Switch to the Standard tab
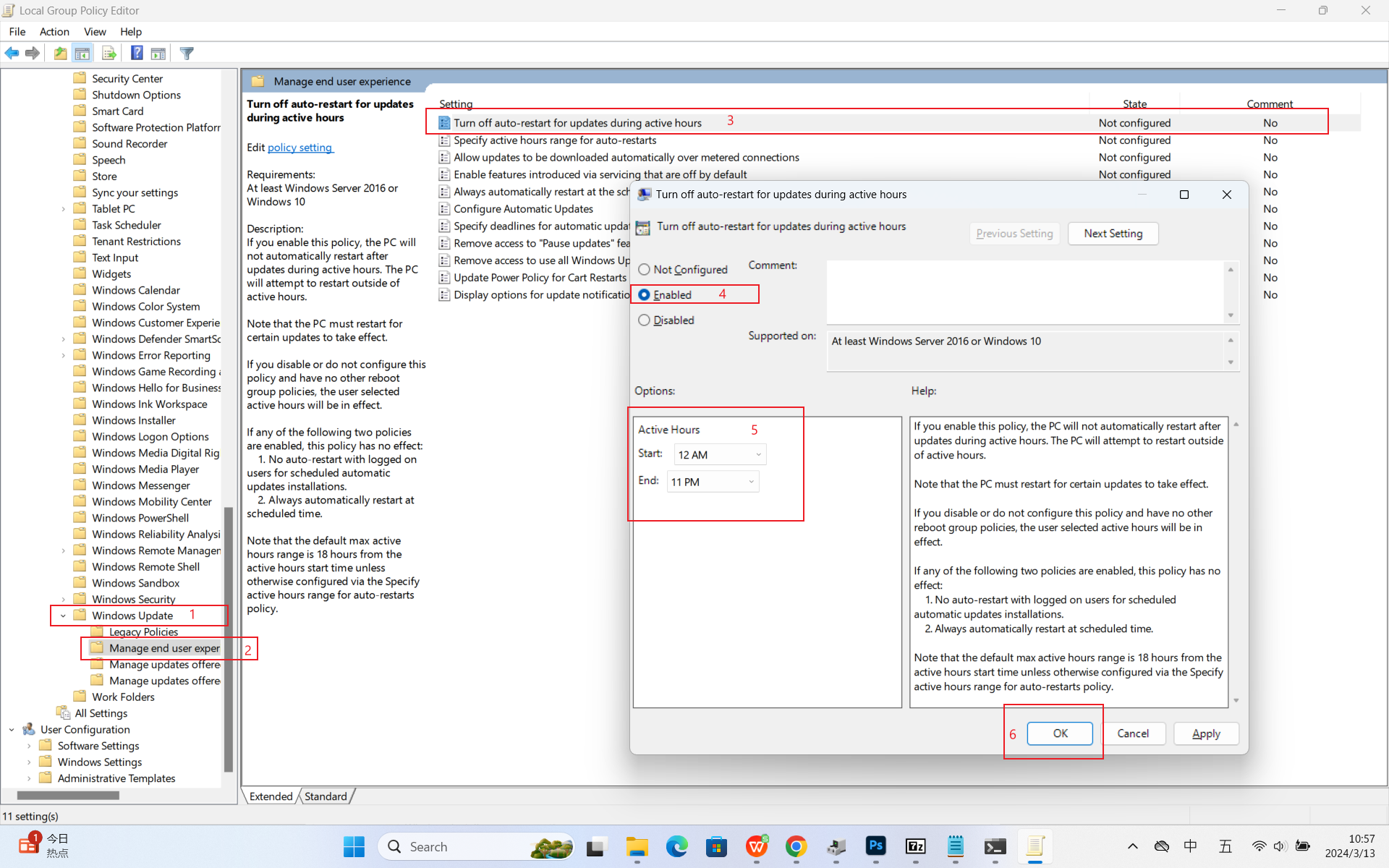 (326, 796)
